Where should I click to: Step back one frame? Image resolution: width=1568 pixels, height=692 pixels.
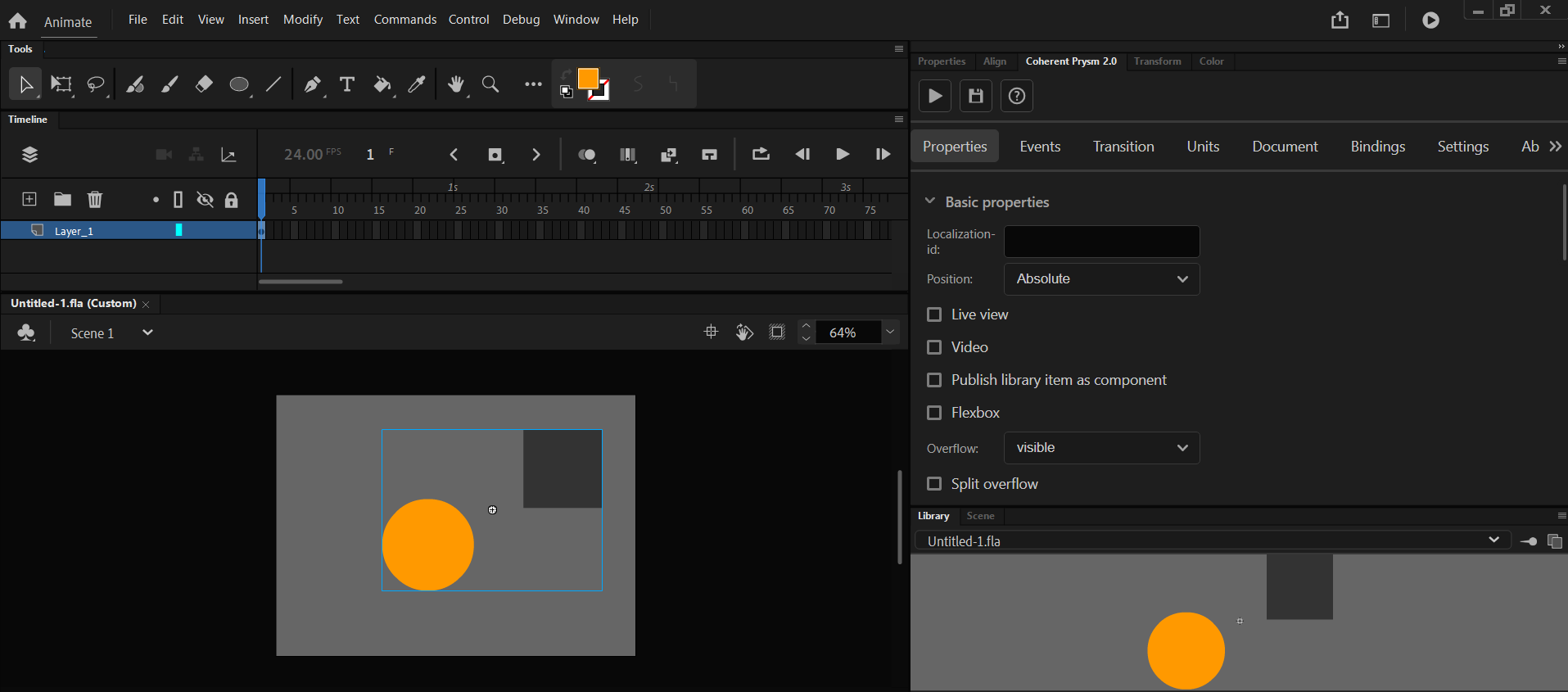point(802,154)
